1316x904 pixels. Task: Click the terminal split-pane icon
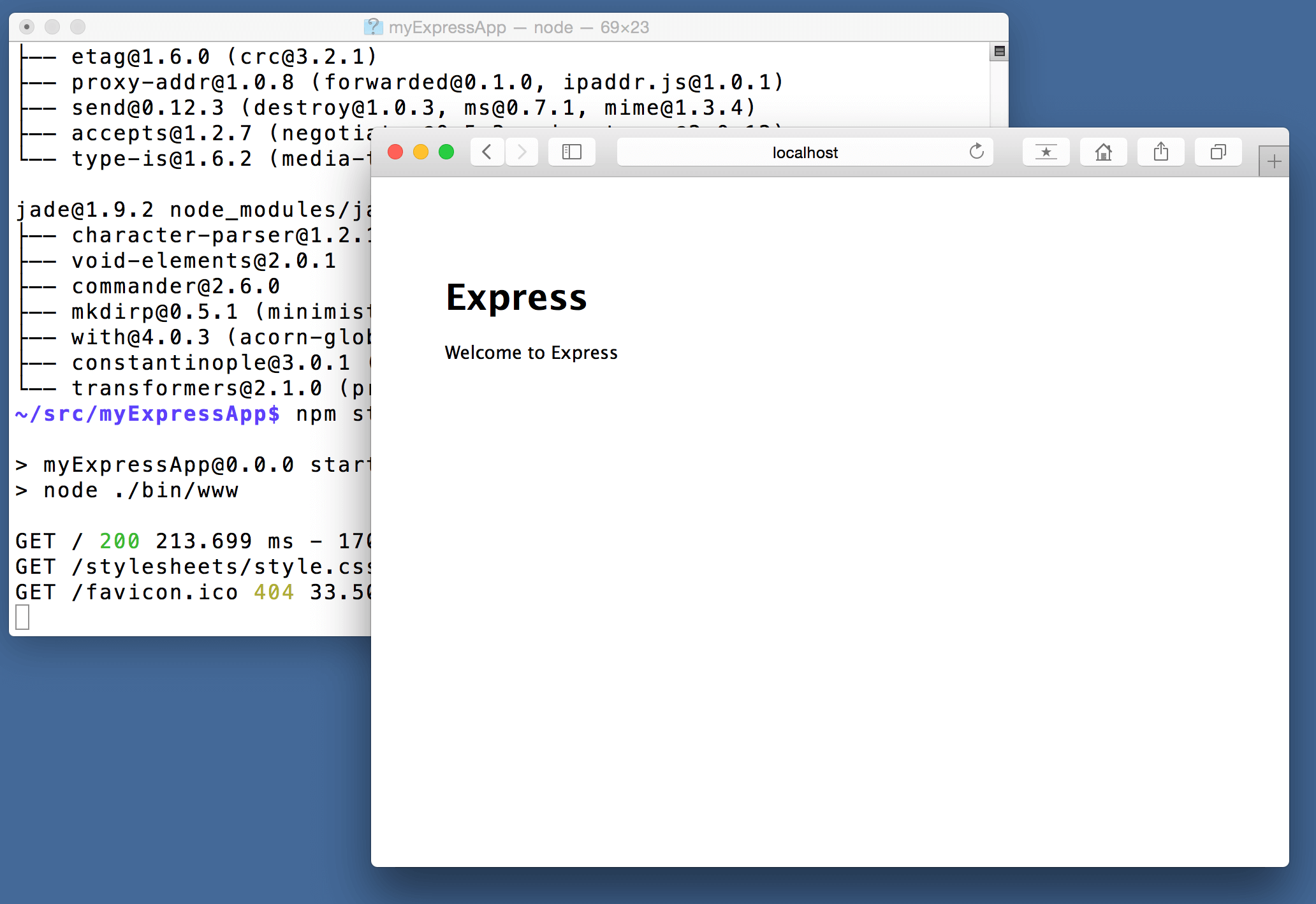tap(1000, 52)
